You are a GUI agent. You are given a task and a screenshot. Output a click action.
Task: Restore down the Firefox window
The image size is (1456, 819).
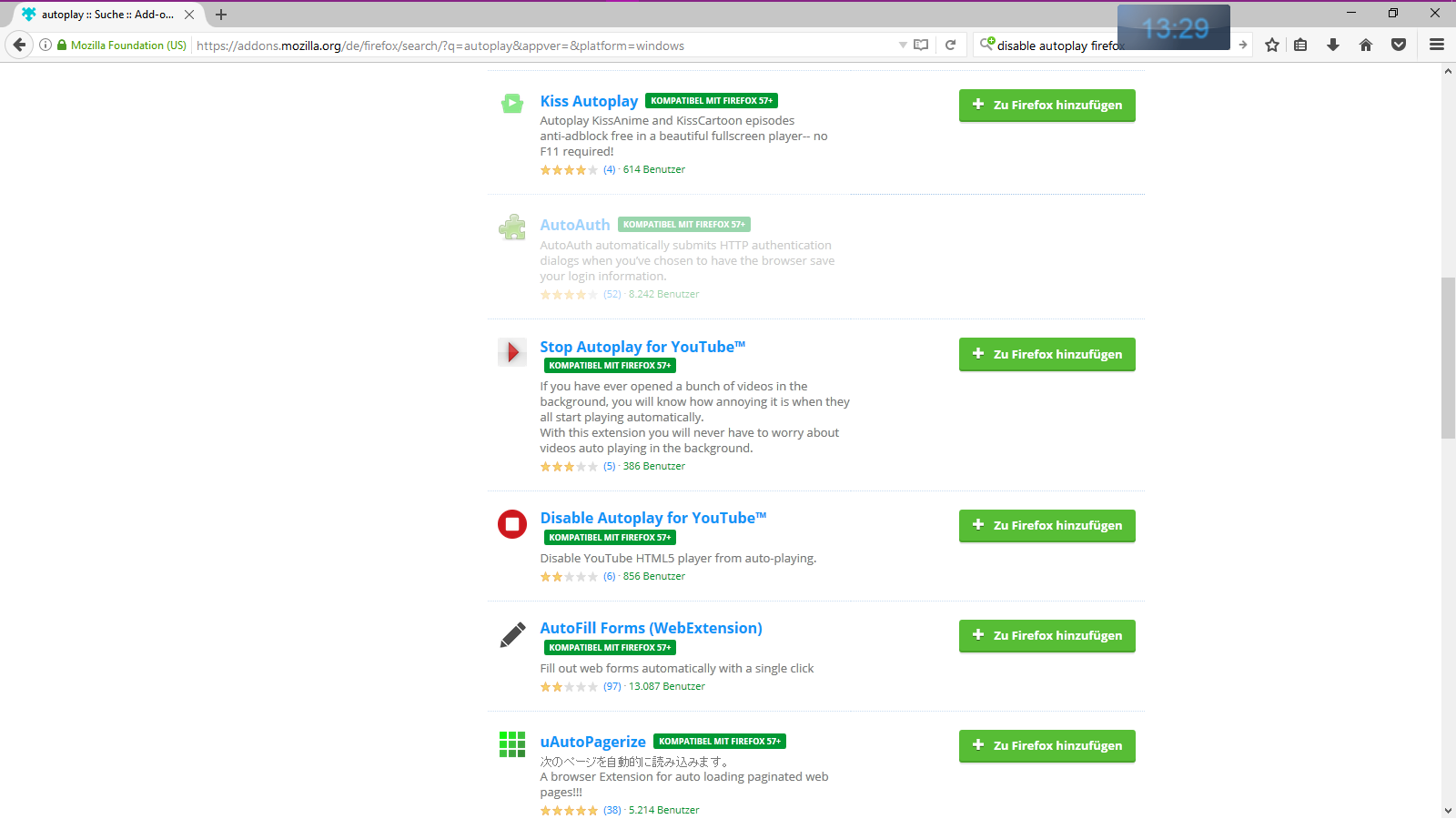[x=1392, y=13]
